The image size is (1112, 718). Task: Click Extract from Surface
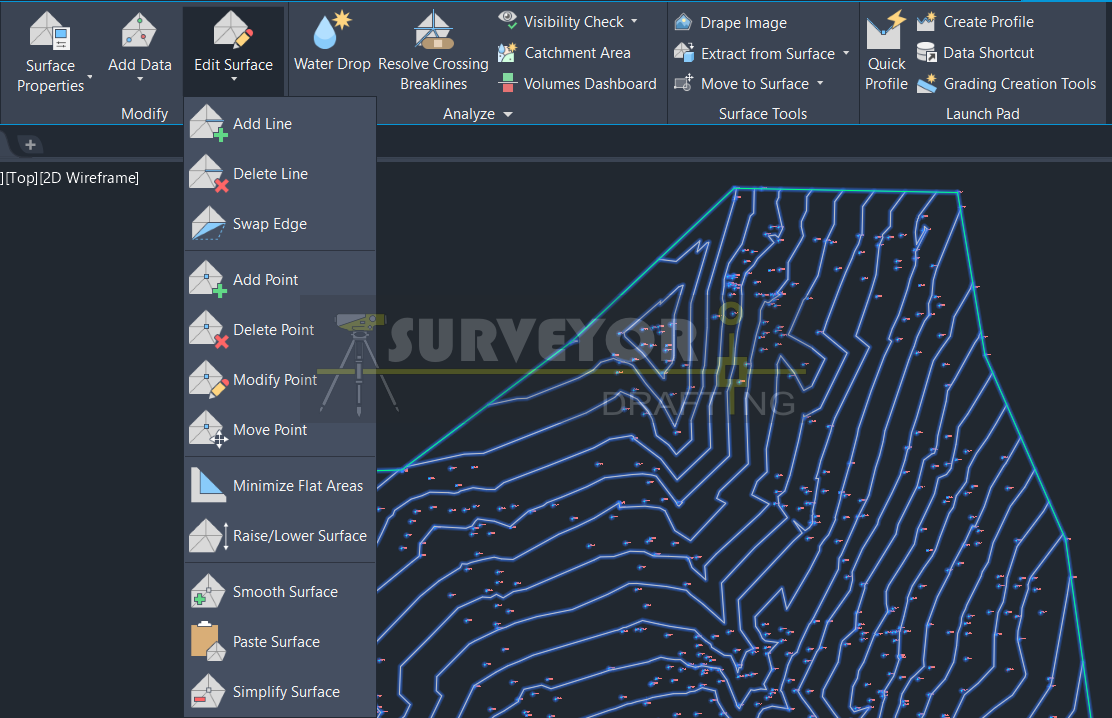point(766,53)
